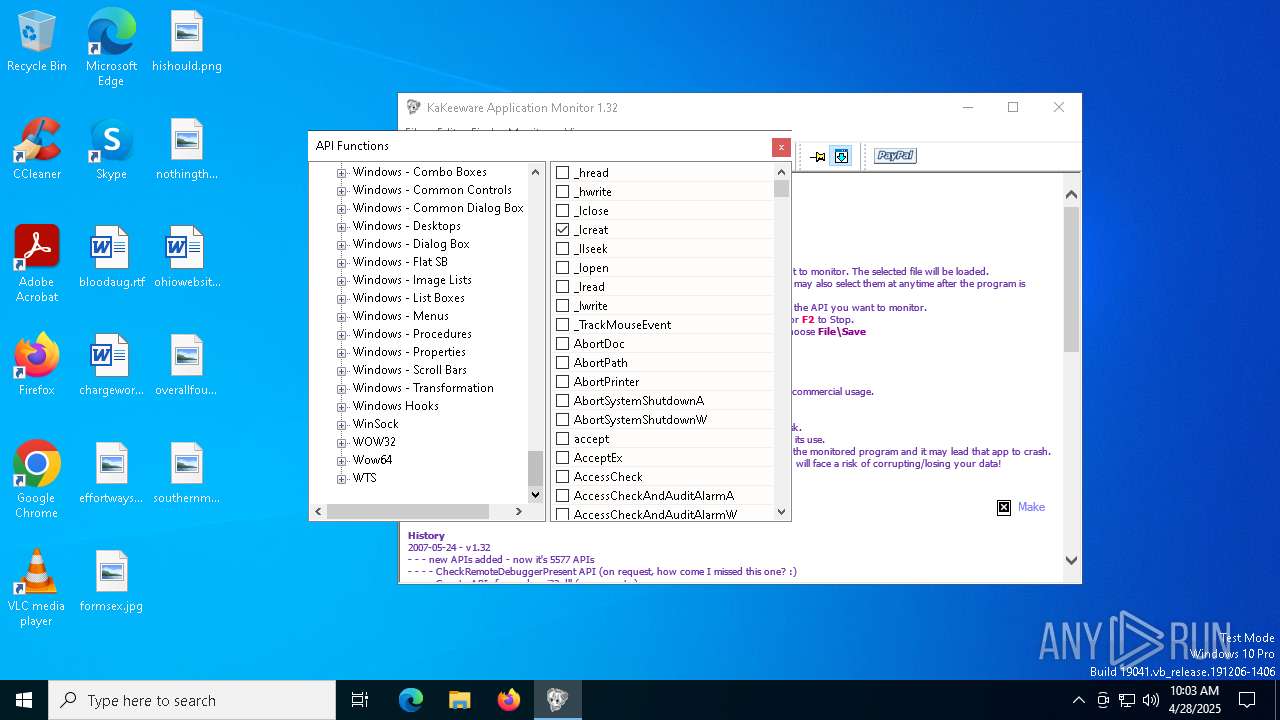Open File Explorer from the taskbar
Viewport: 1280px width, 720px height.
click(460, 700)
